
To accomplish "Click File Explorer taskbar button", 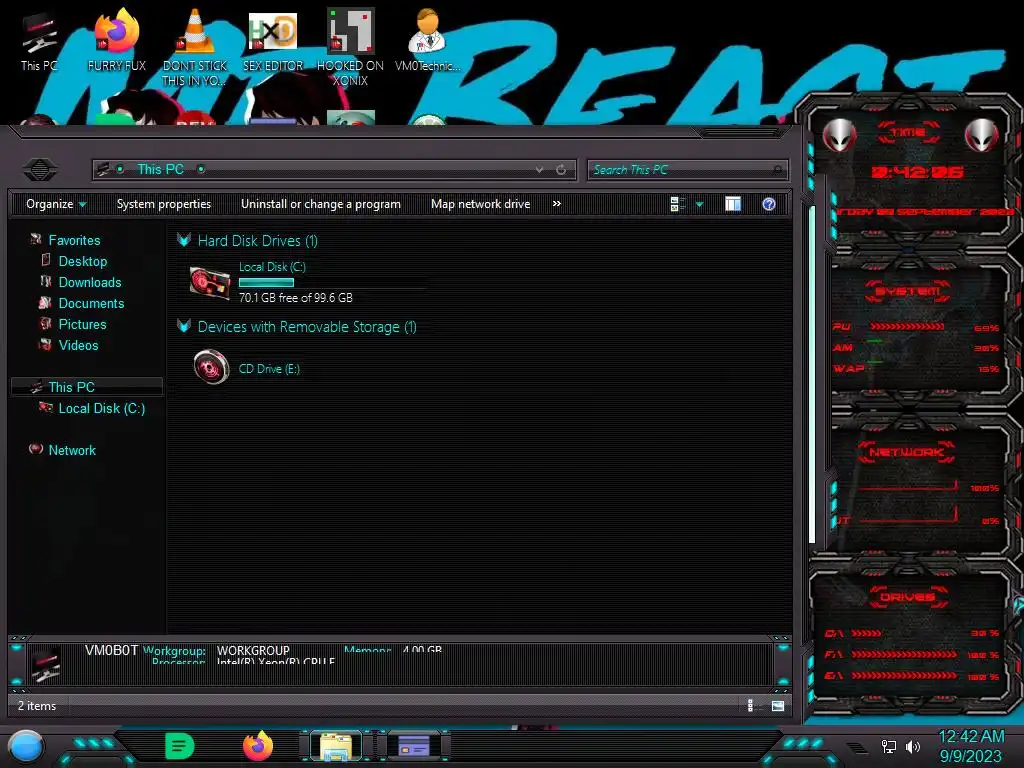I will pos(336,746).
